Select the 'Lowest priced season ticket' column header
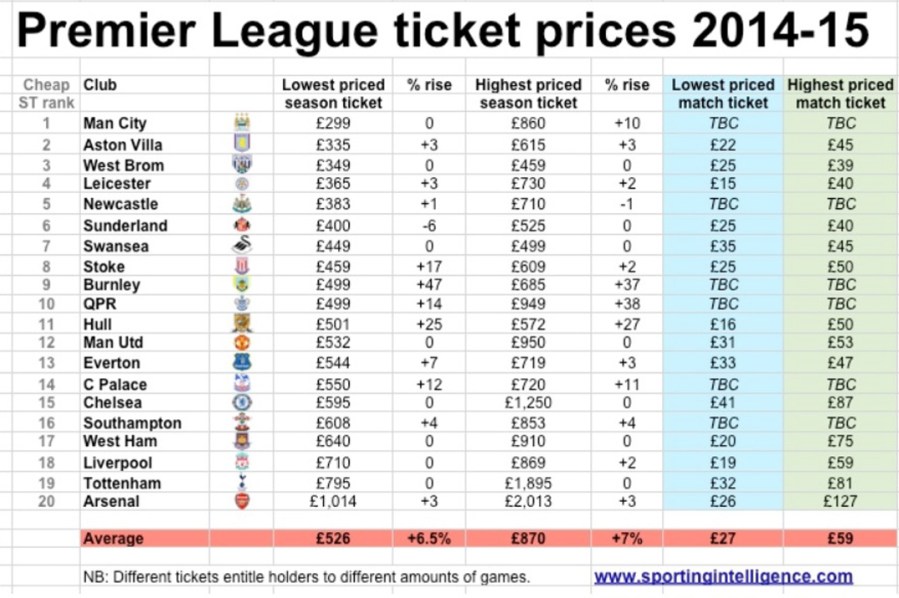Screen dimensions: 899x598 point(330,94)
